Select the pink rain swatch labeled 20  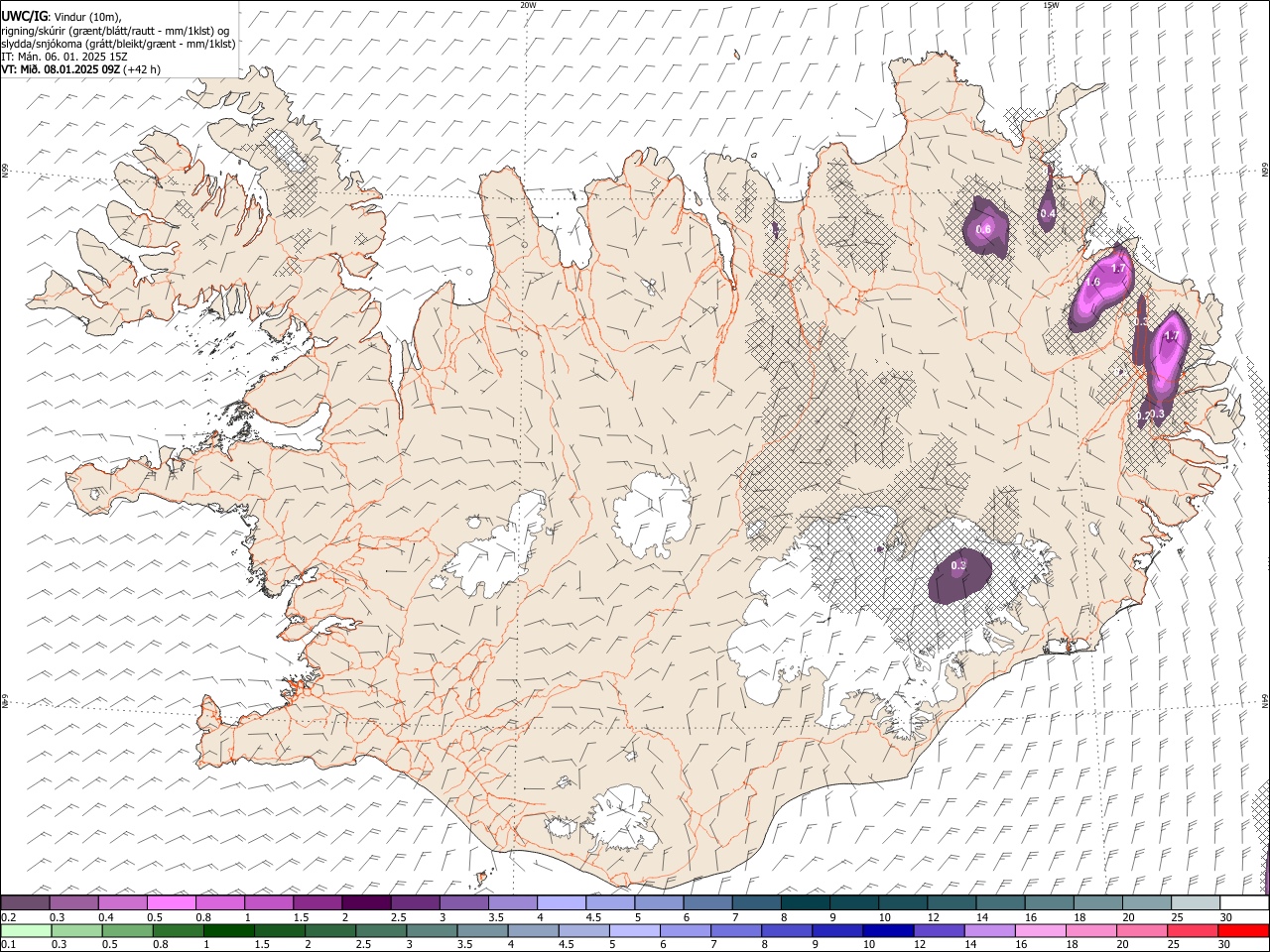[1141, 930]
